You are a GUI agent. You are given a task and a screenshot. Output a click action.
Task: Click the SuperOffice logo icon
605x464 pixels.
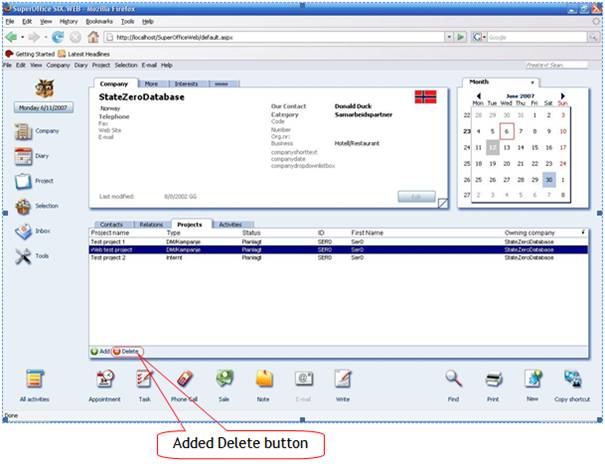pos(44,88)
